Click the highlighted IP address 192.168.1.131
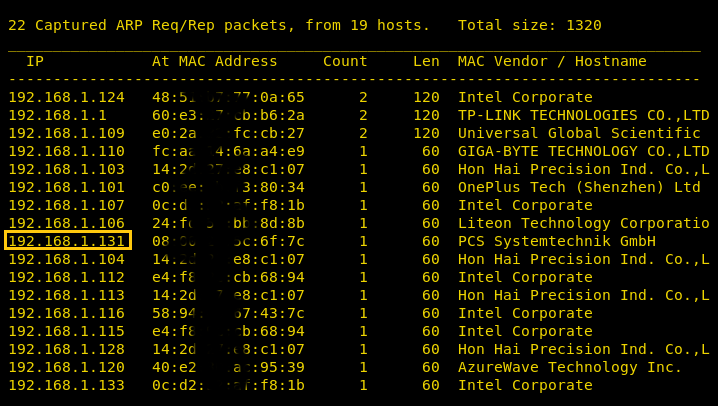Screen dimensions: 718x406 click(x=67, y=241)
